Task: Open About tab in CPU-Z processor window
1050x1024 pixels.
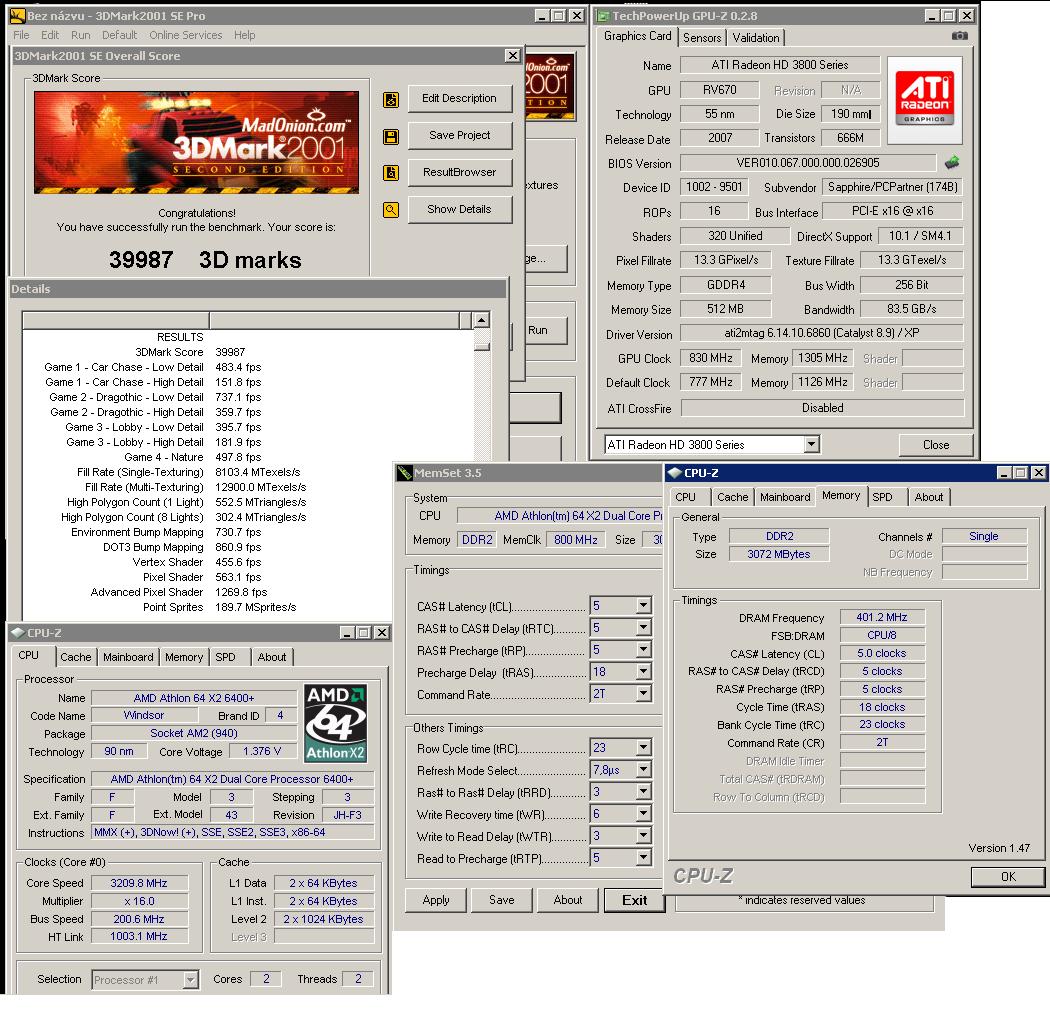Action: (272, 657)
